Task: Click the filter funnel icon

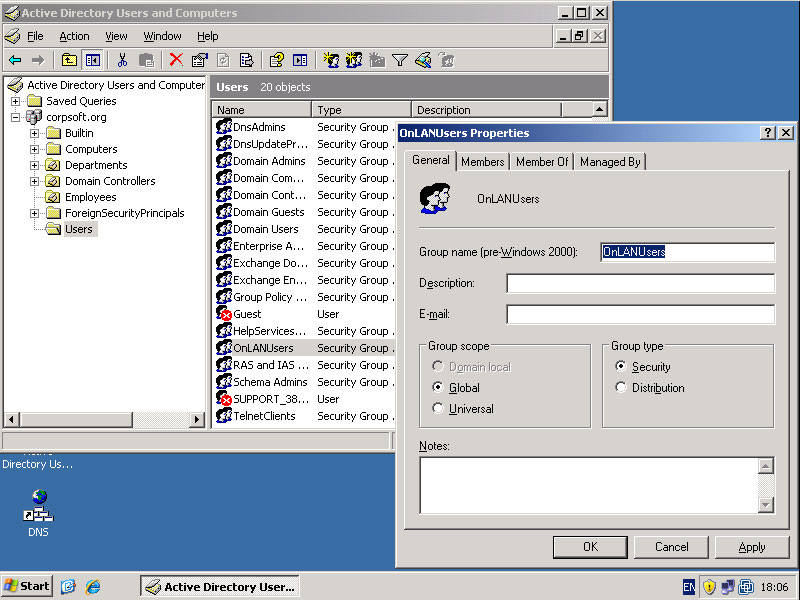Action: [399, 60]
